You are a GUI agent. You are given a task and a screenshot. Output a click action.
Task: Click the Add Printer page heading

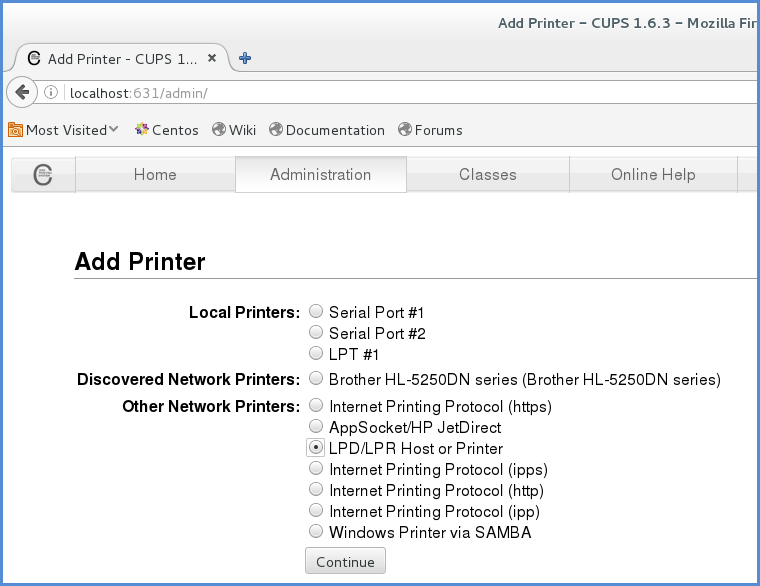tap(140, 262)
